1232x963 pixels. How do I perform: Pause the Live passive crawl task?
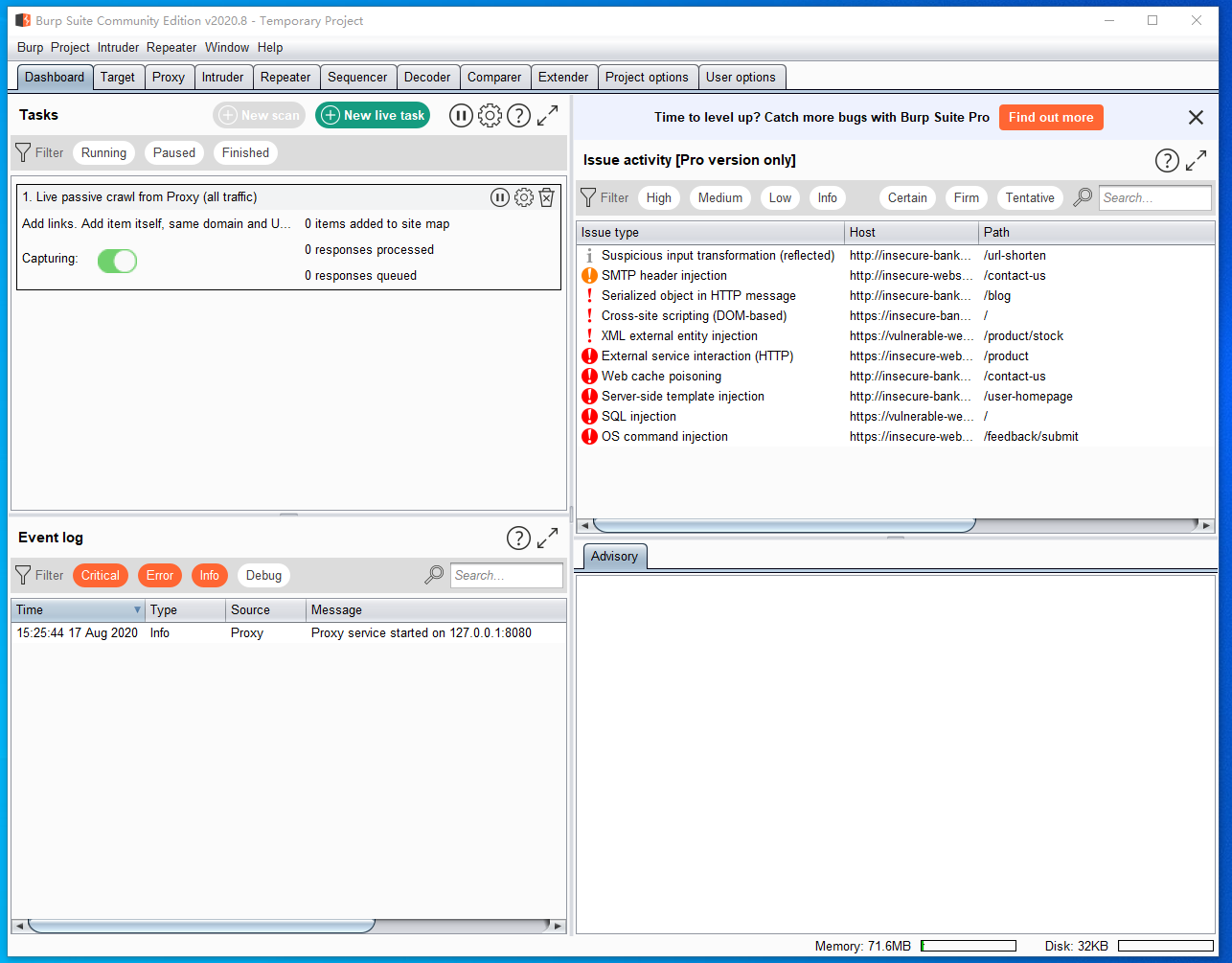499,197
